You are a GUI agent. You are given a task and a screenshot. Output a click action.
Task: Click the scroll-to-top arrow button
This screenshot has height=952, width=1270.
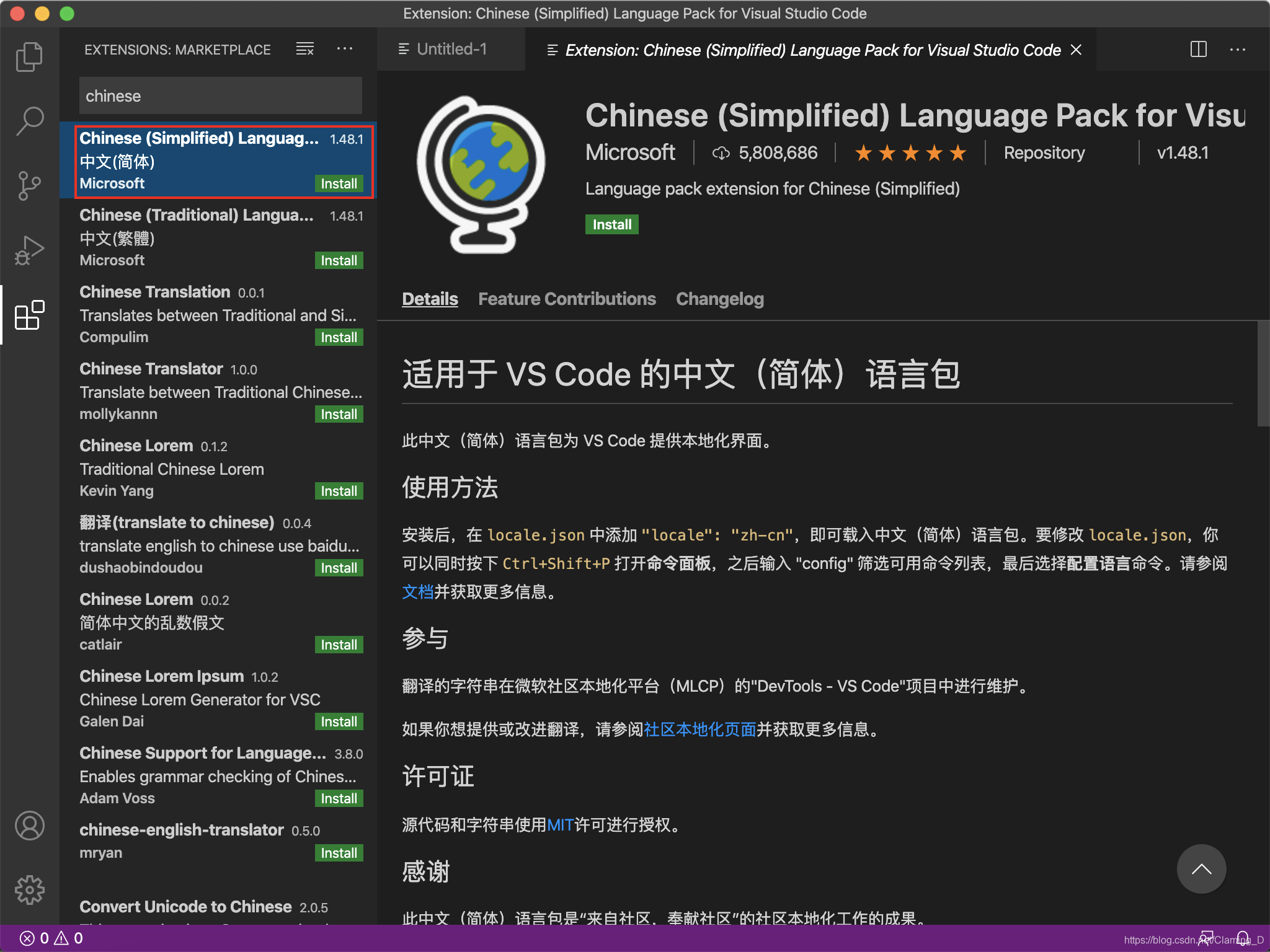coord(1201,869)
